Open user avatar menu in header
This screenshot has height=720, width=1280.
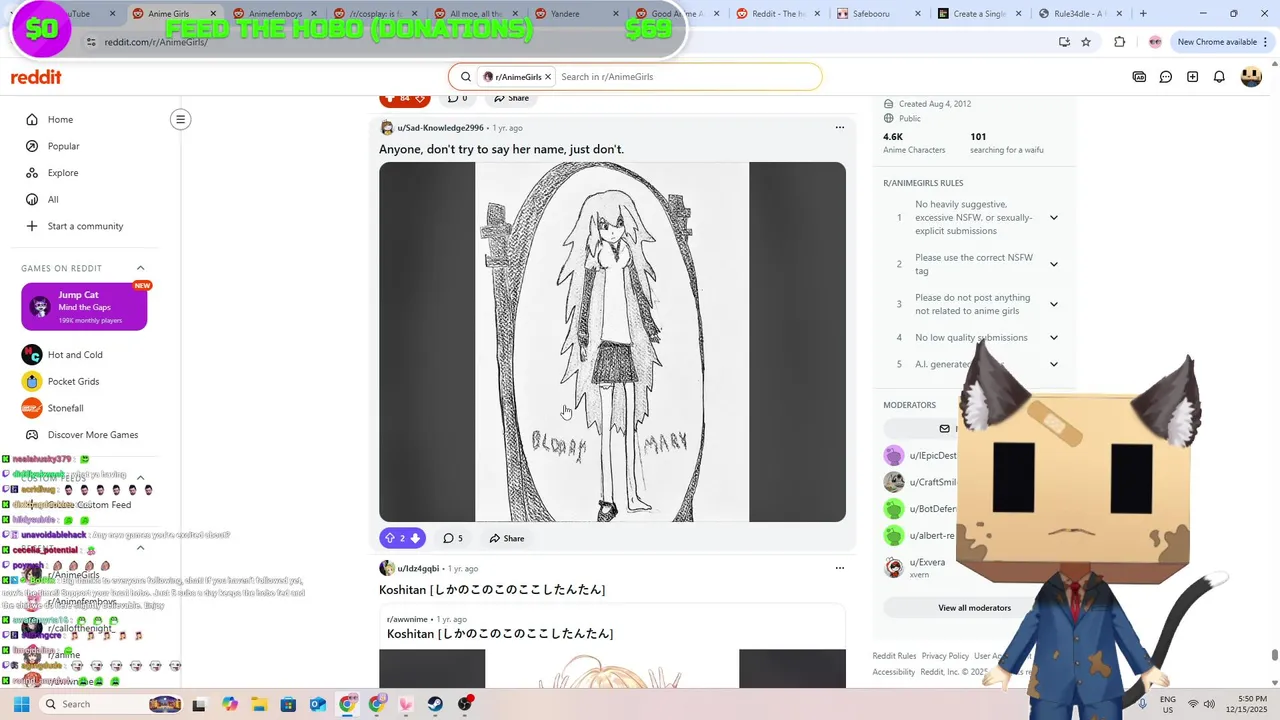click(1251, 77)
